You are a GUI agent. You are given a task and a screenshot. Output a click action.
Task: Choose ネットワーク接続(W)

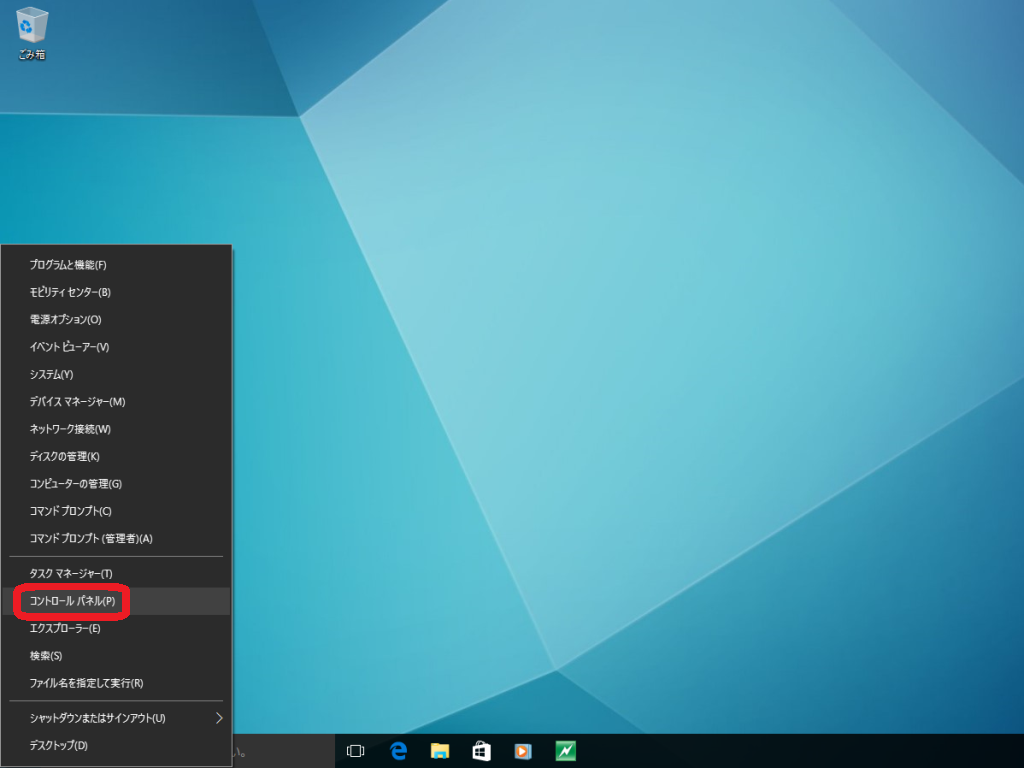click(x=116, y=429)
